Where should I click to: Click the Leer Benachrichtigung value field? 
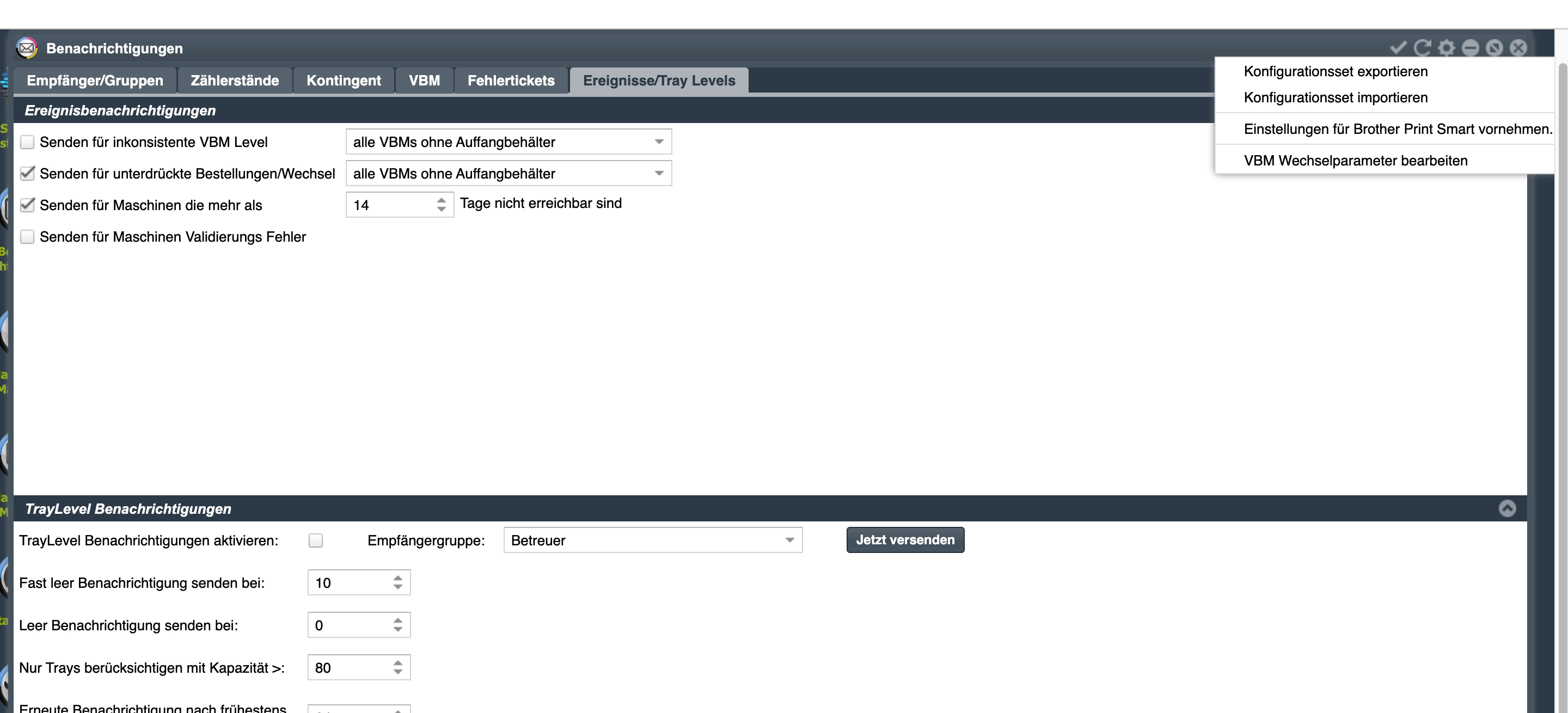pos(359,625)
